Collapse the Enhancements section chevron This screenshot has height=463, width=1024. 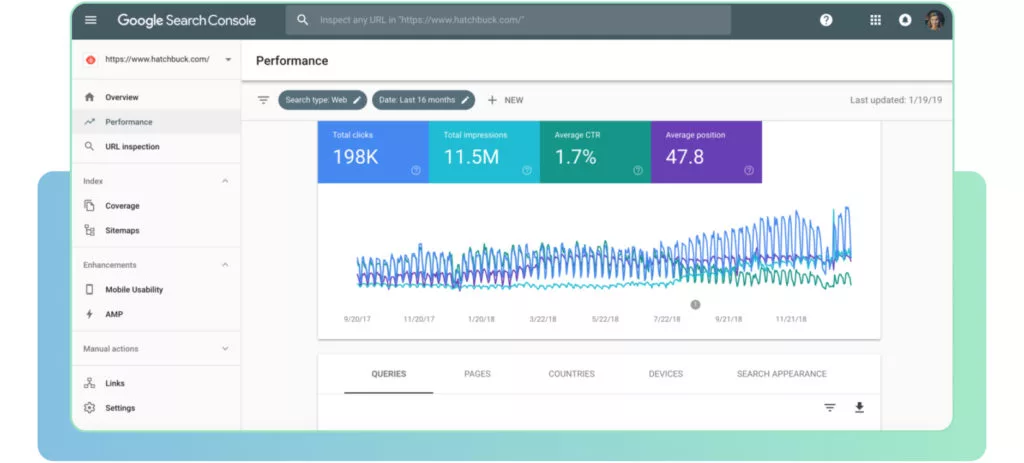(x=225, y=265)
